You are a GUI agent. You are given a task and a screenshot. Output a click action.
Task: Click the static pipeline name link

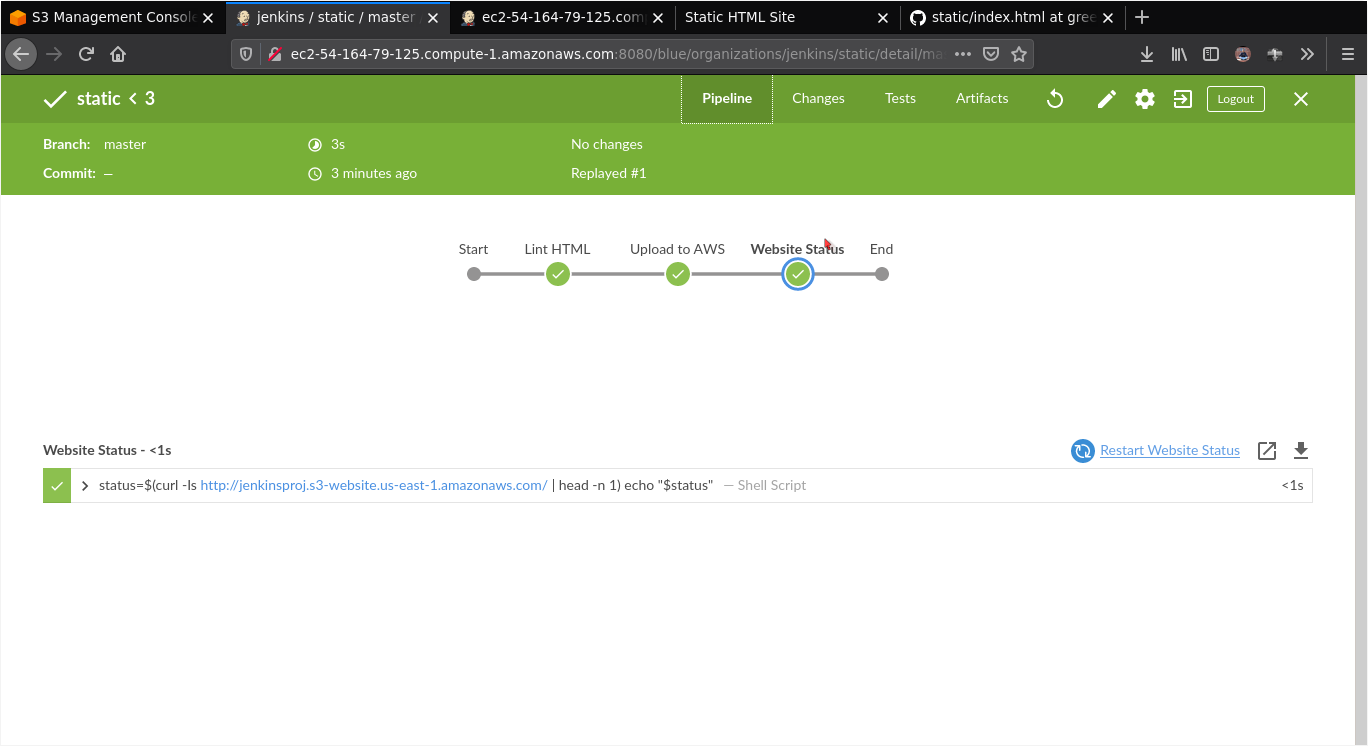coord(99,99)
